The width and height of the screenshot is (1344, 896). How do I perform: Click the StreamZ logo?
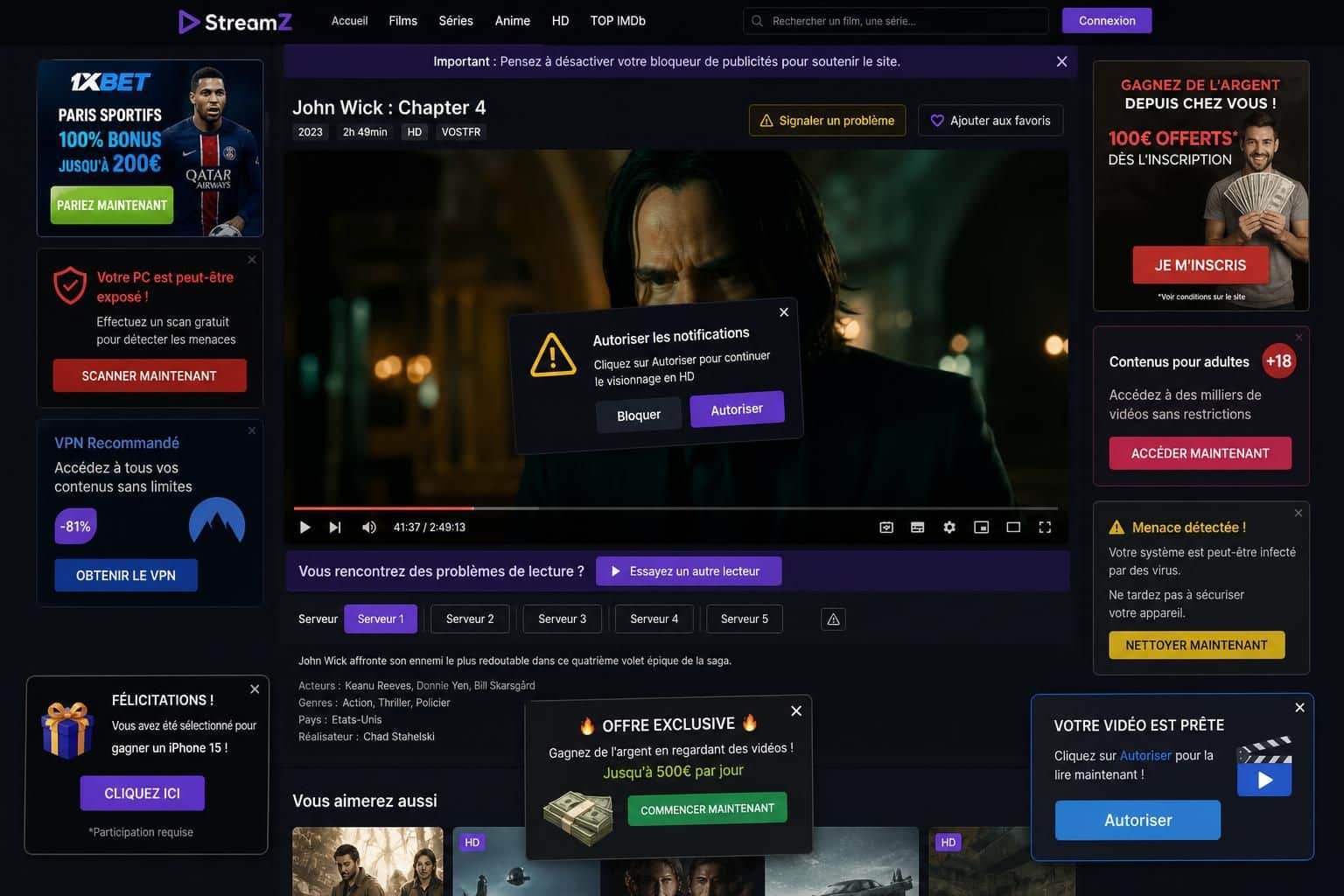[235, 21]
